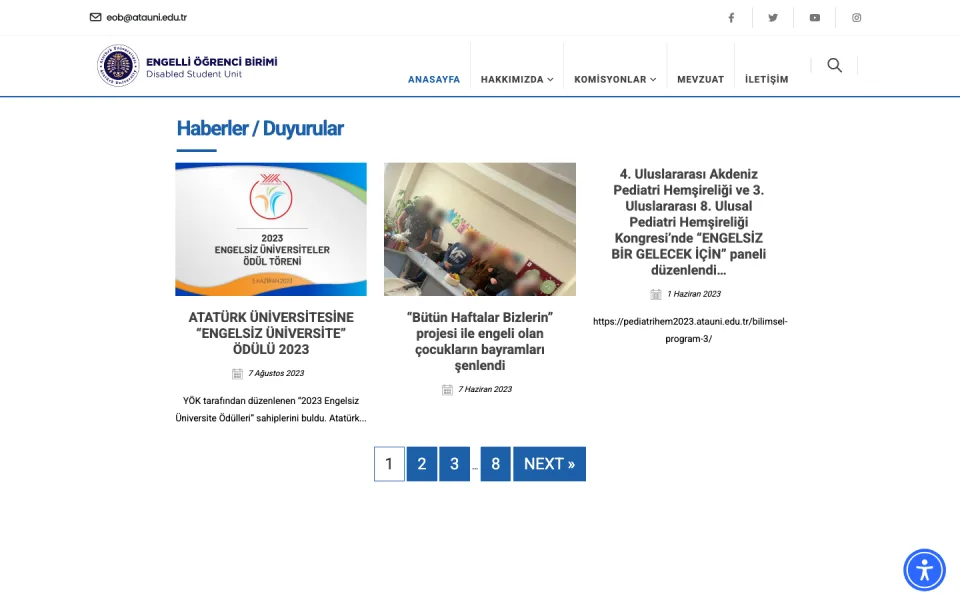Open the Atatürk Üniversitesine Engelsiz Üniversite Ödülü headline
This screenshot has height=600, width=960.
tap(271, 333)
